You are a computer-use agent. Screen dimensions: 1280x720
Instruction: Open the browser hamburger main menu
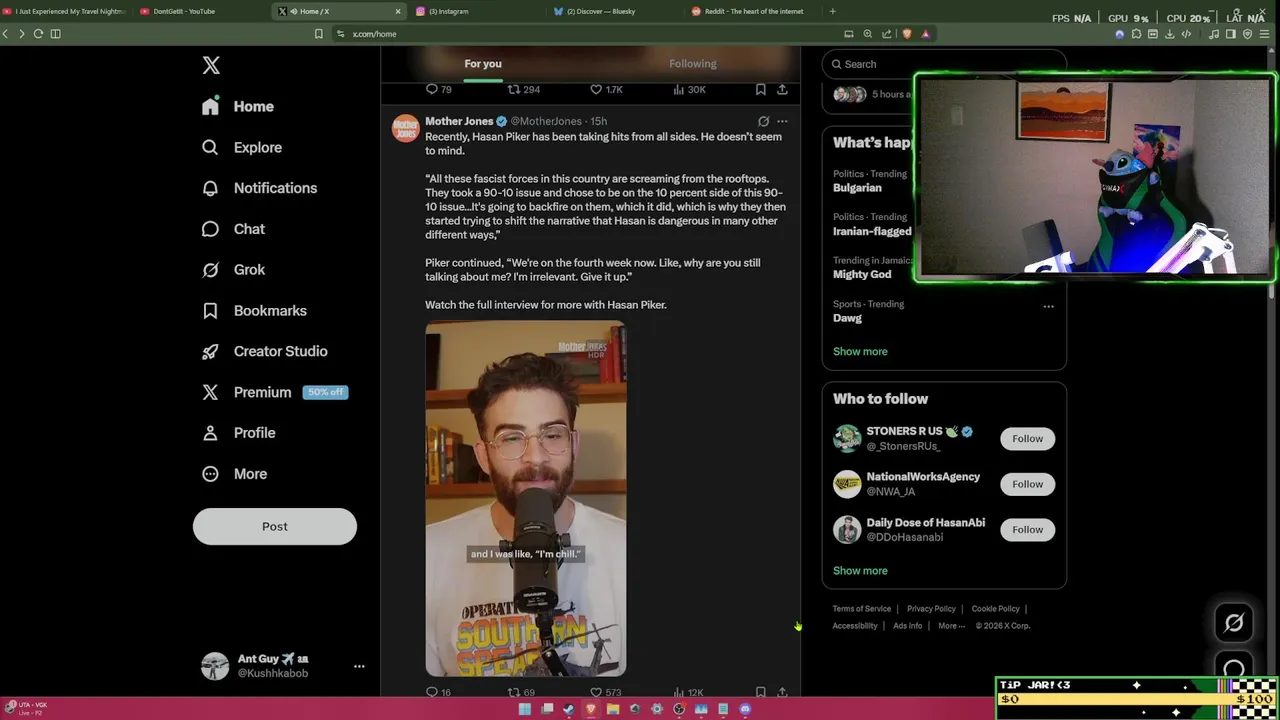(1265, 34)
